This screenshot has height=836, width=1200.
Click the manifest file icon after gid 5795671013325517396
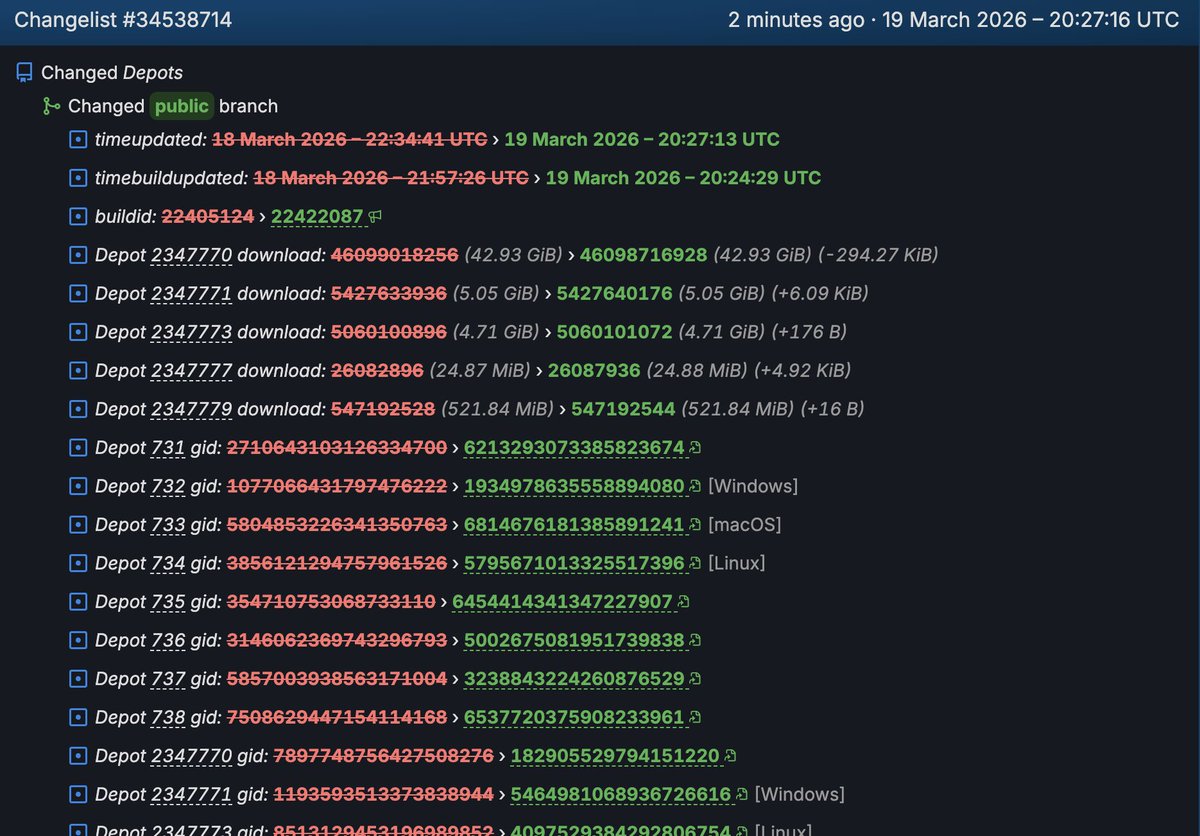tap(695, 563)
